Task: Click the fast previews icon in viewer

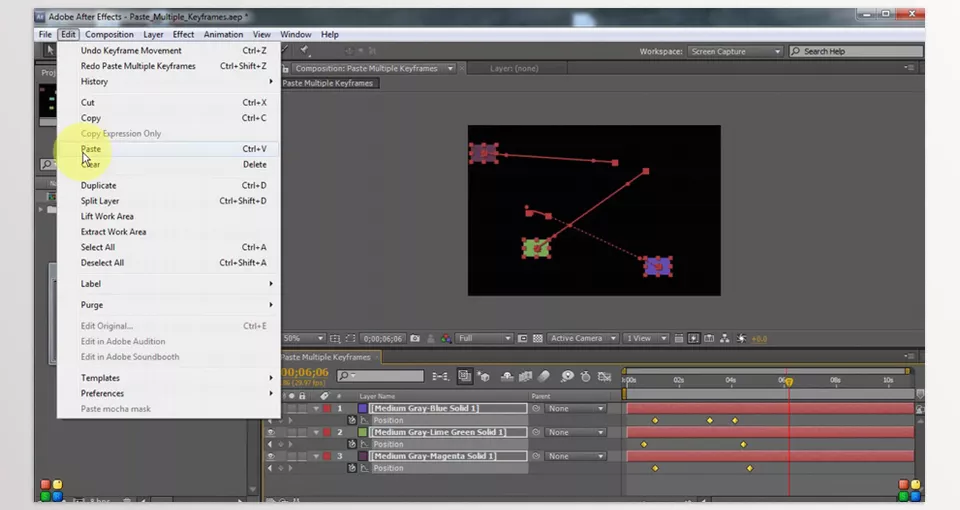Action: tap(694, 339)
